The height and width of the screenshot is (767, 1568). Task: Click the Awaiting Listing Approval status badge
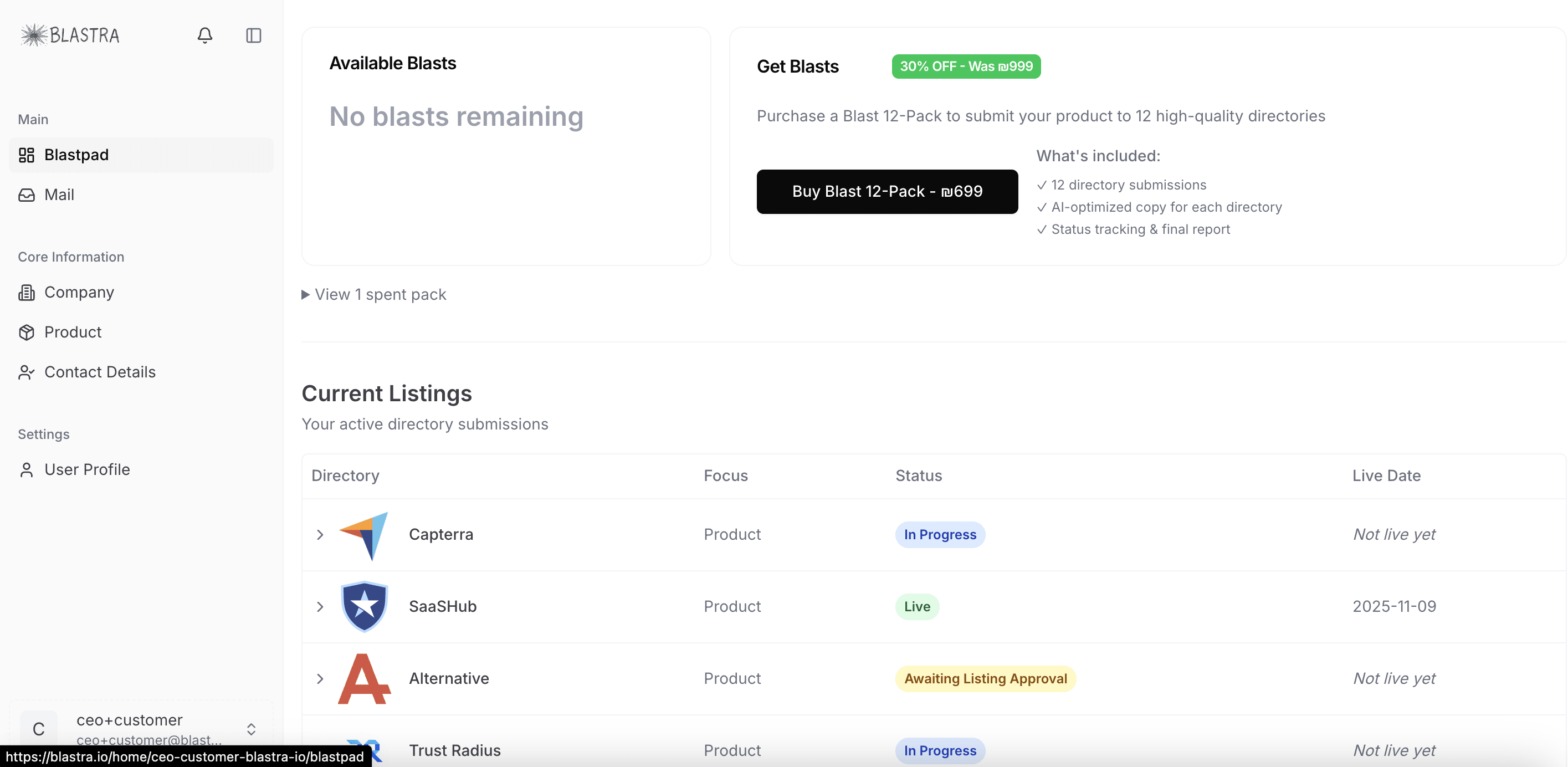[985, 678]
